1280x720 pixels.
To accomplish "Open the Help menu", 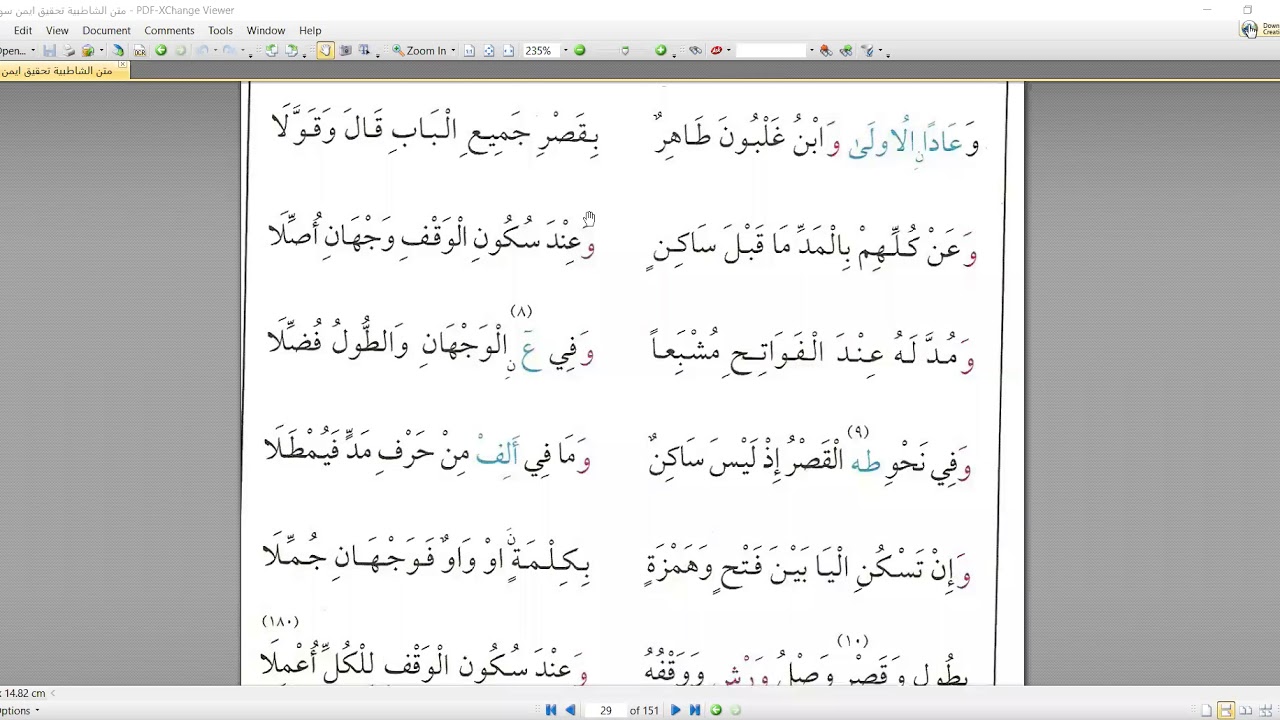I will tap(310, 30).
